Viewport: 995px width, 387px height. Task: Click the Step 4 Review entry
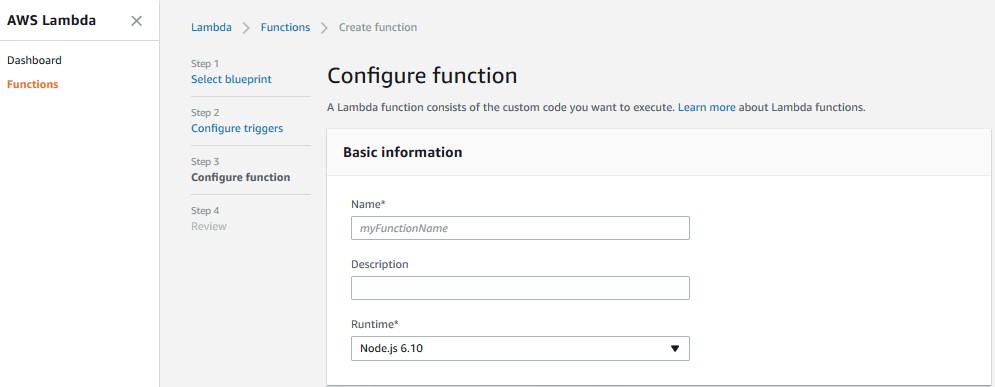209,226
